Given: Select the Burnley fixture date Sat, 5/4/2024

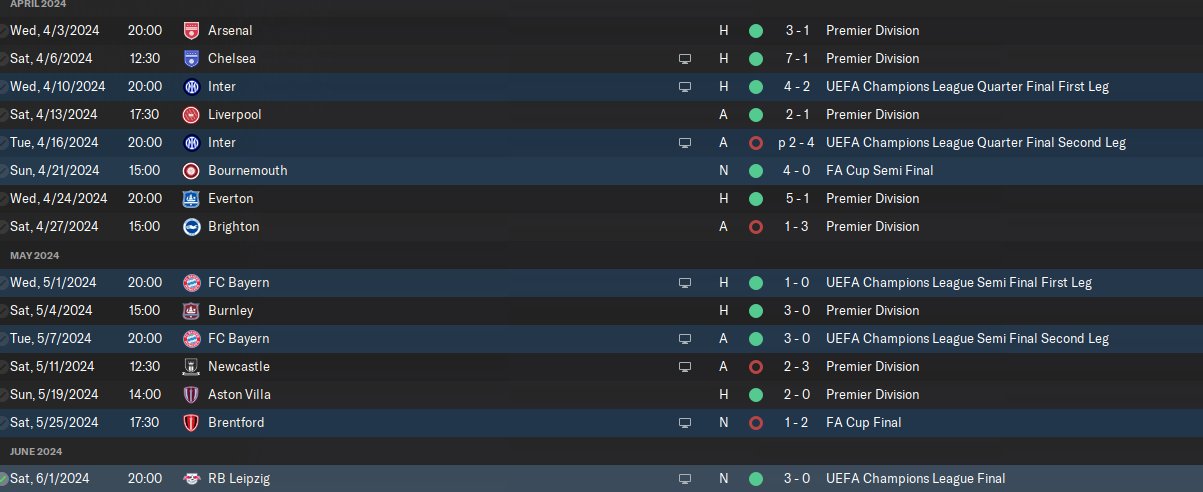Looking at the screenshot, I should (51, 311).
